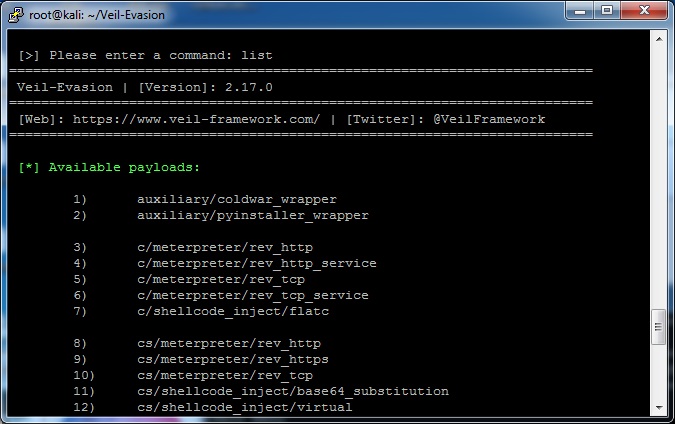
Task: Click the c/shellcode_inject/flatc payload line
Action: (x=233, y=311)
